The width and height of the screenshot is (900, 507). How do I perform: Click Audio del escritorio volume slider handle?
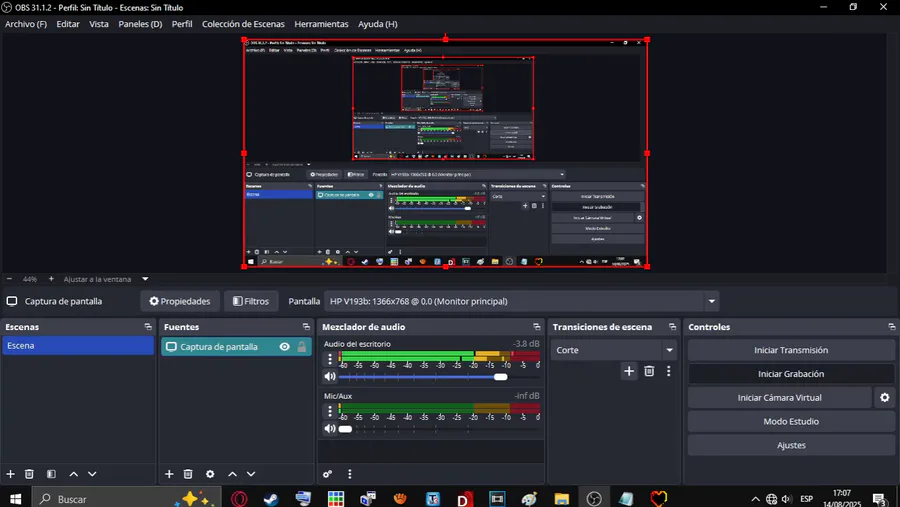[501, 377]
